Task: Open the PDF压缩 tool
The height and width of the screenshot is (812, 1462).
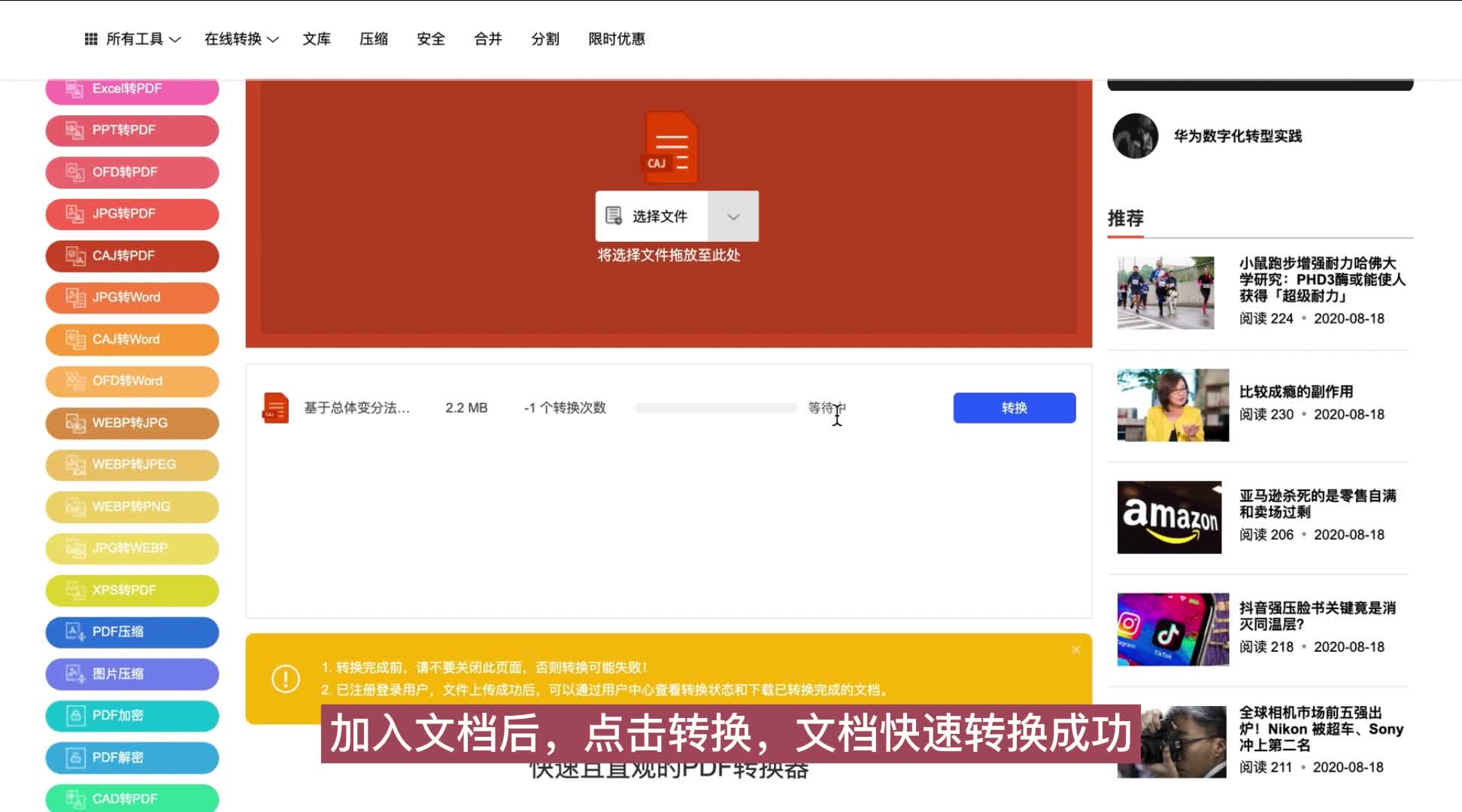Action: tap(132, 632)
